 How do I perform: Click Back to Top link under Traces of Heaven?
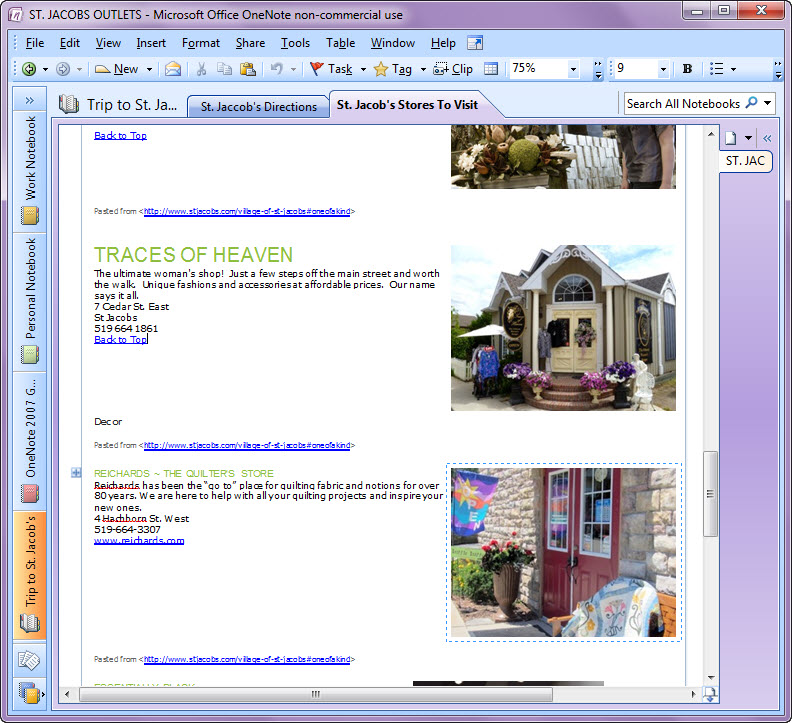pos(120,340)
